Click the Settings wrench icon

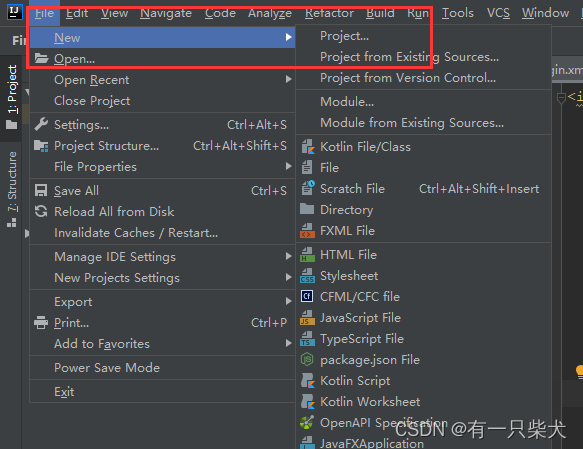41,125
